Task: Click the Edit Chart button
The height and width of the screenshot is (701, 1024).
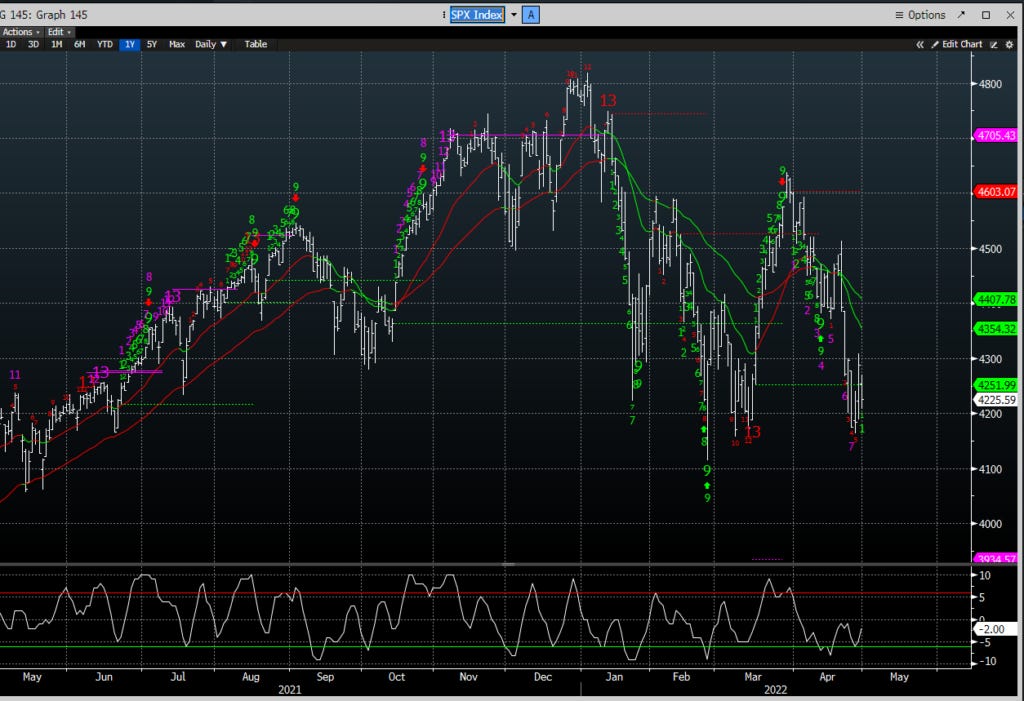Action: (x=957, y=44)
